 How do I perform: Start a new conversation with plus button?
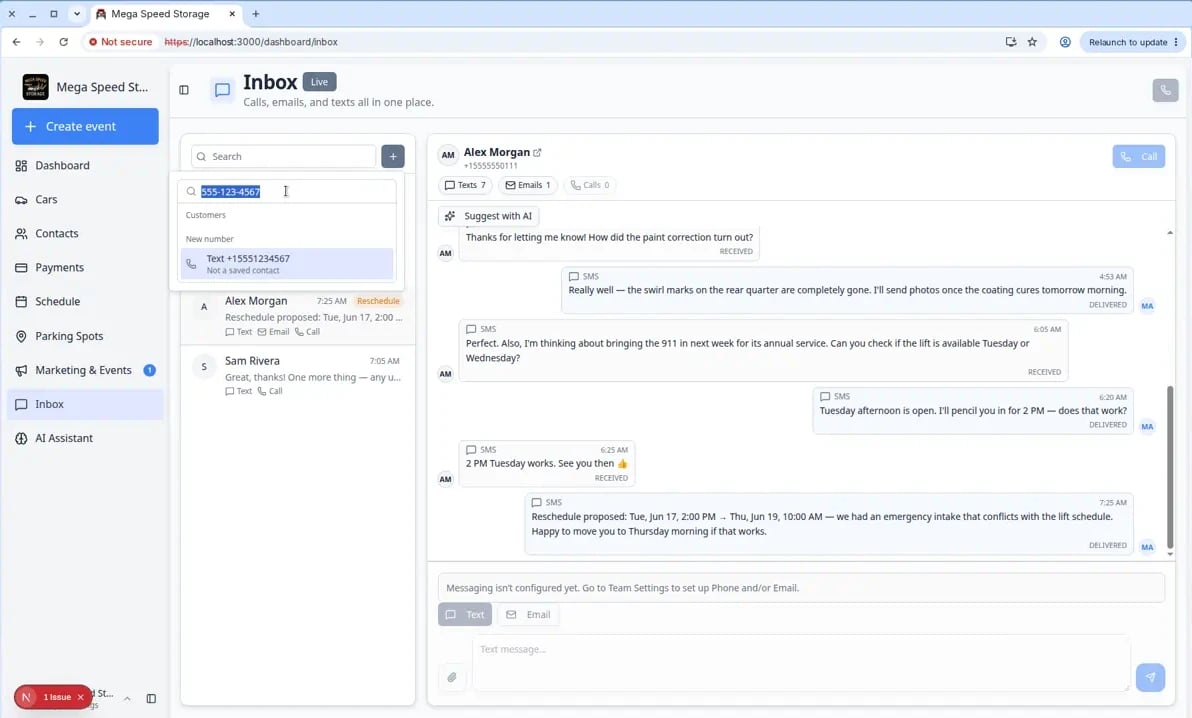coord(393,157)
